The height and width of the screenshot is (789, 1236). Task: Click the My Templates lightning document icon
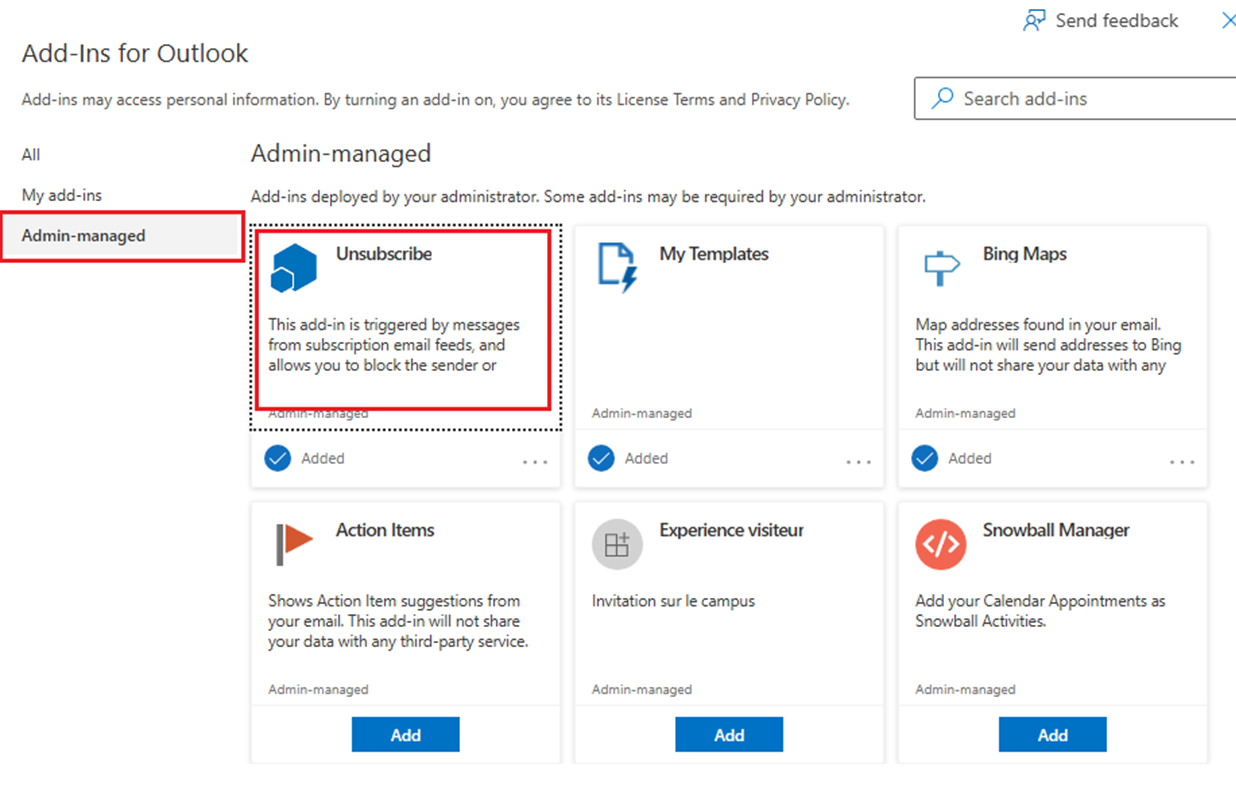tap(618, 265)
